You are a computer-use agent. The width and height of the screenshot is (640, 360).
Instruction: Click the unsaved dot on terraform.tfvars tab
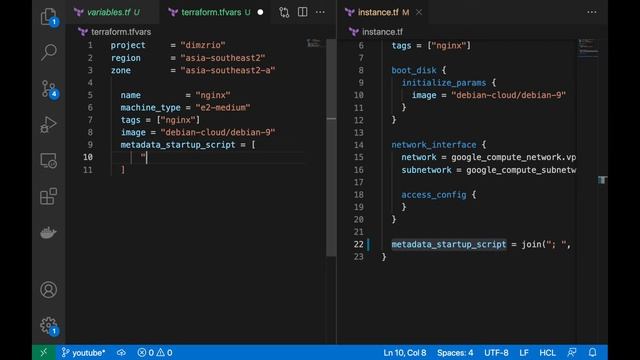260,12
